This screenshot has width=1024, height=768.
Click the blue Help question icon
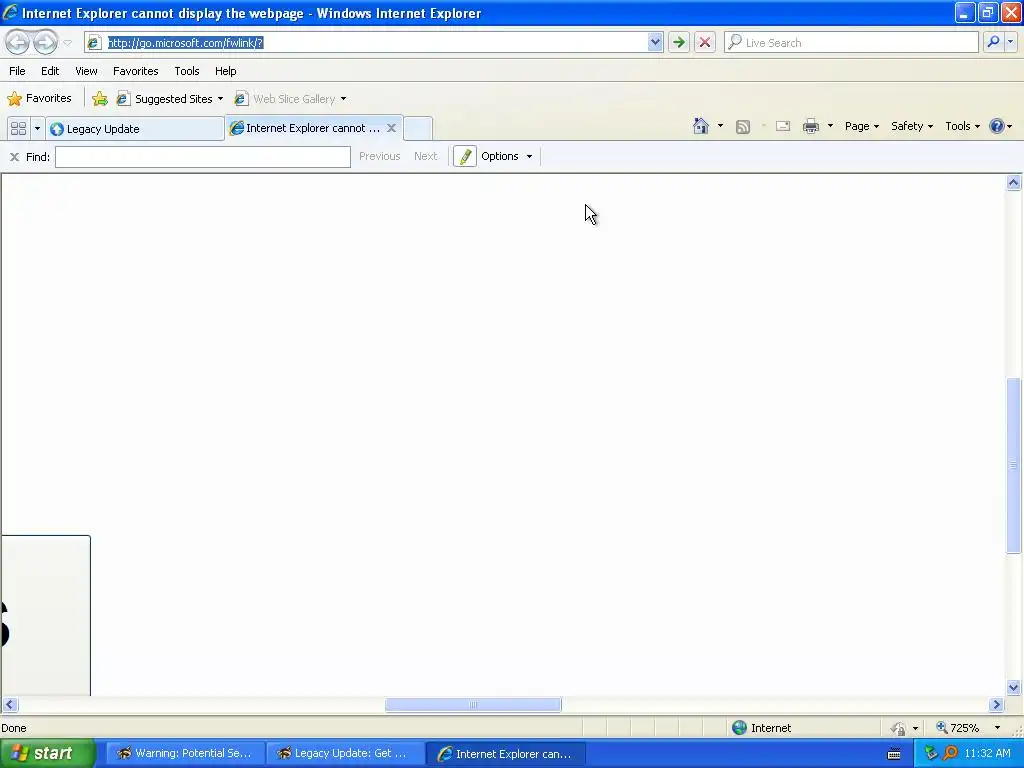(x=996, y=126)
